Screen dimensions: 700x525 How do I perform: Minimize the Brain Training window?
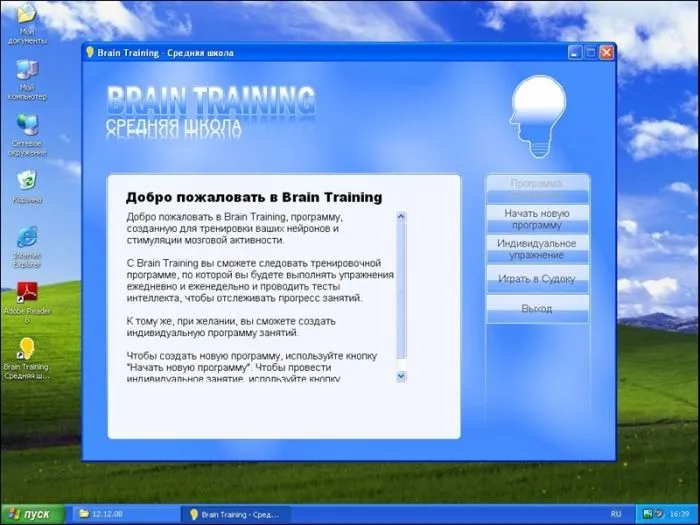pyautogui.click(x=575, y=53)
